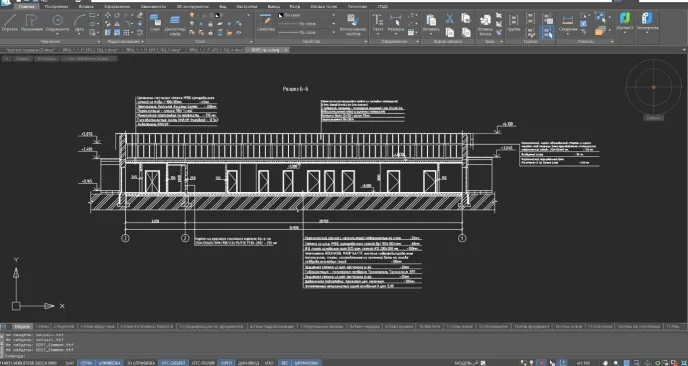Open the Диспетчер слоев layer manager

coord(175,24)
